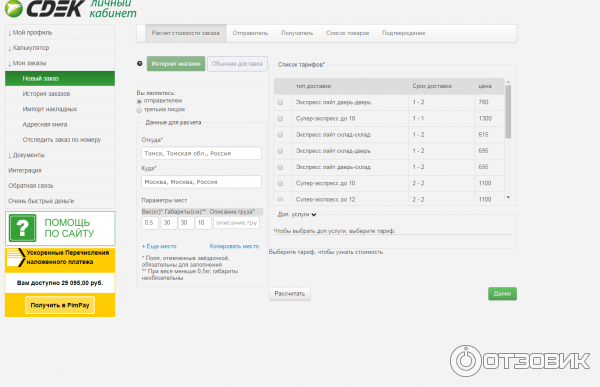Choose the Экспресс лайт склад-дверь tariff radio

(x=280, y=151)
